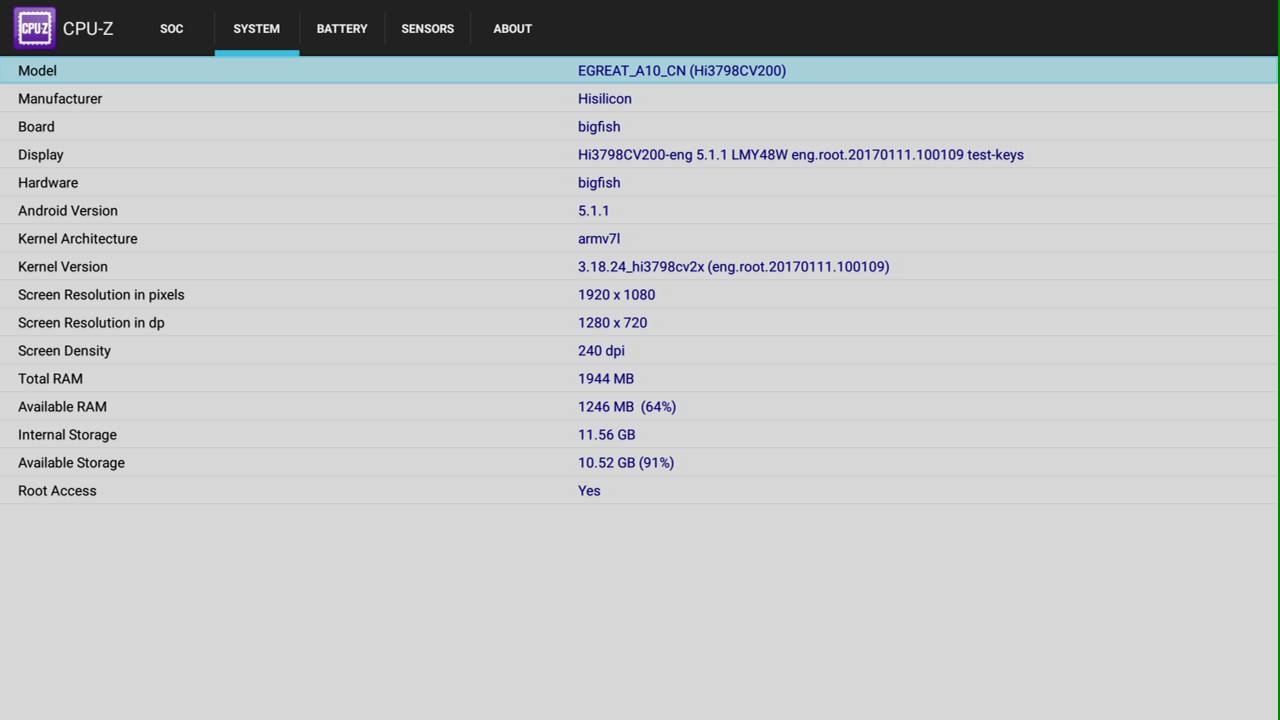The image size is (1280, 720).
Task: Click the 11.56 GB value
Action: (x=607, y=435)
